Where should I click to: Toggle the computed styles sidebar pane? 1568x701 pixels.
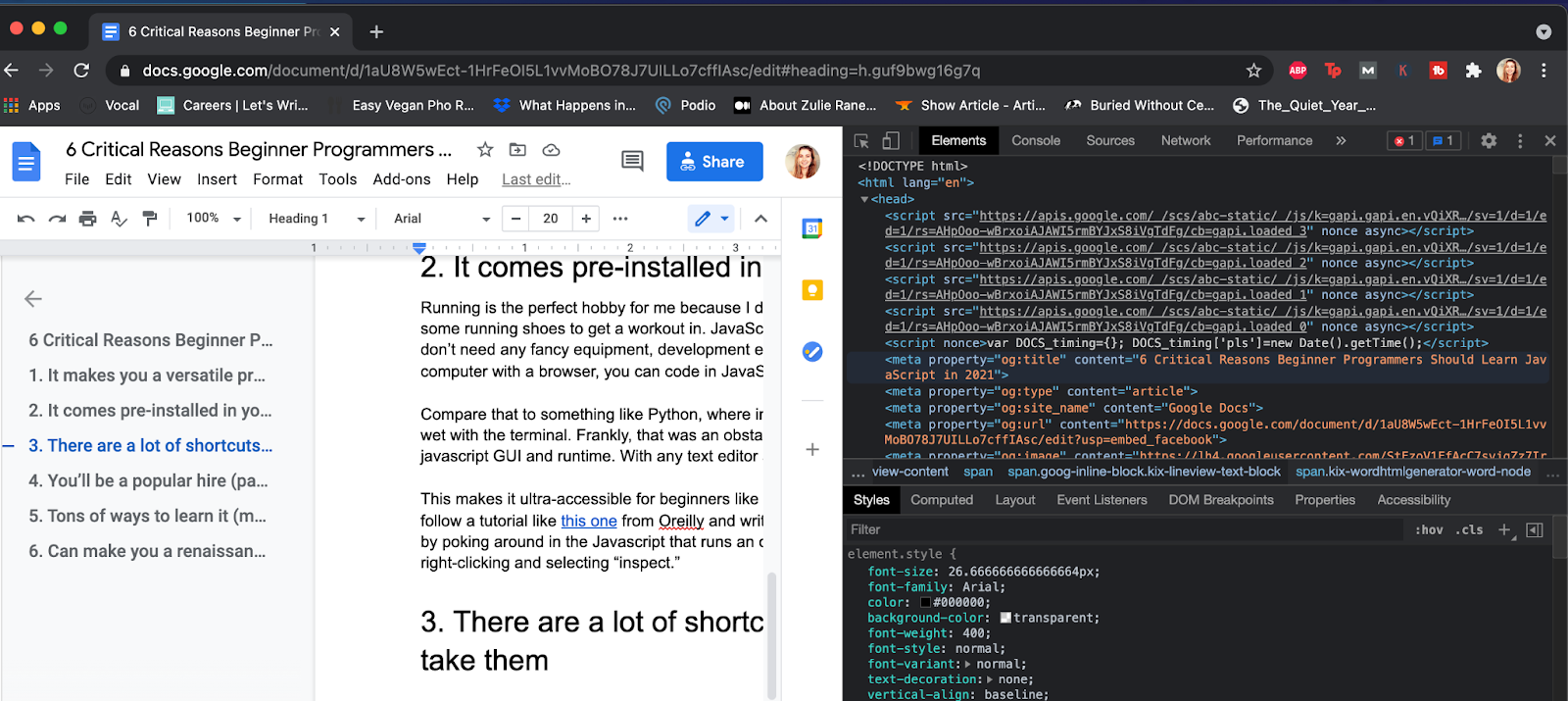pyautogui.click(x=1535, y=530)
